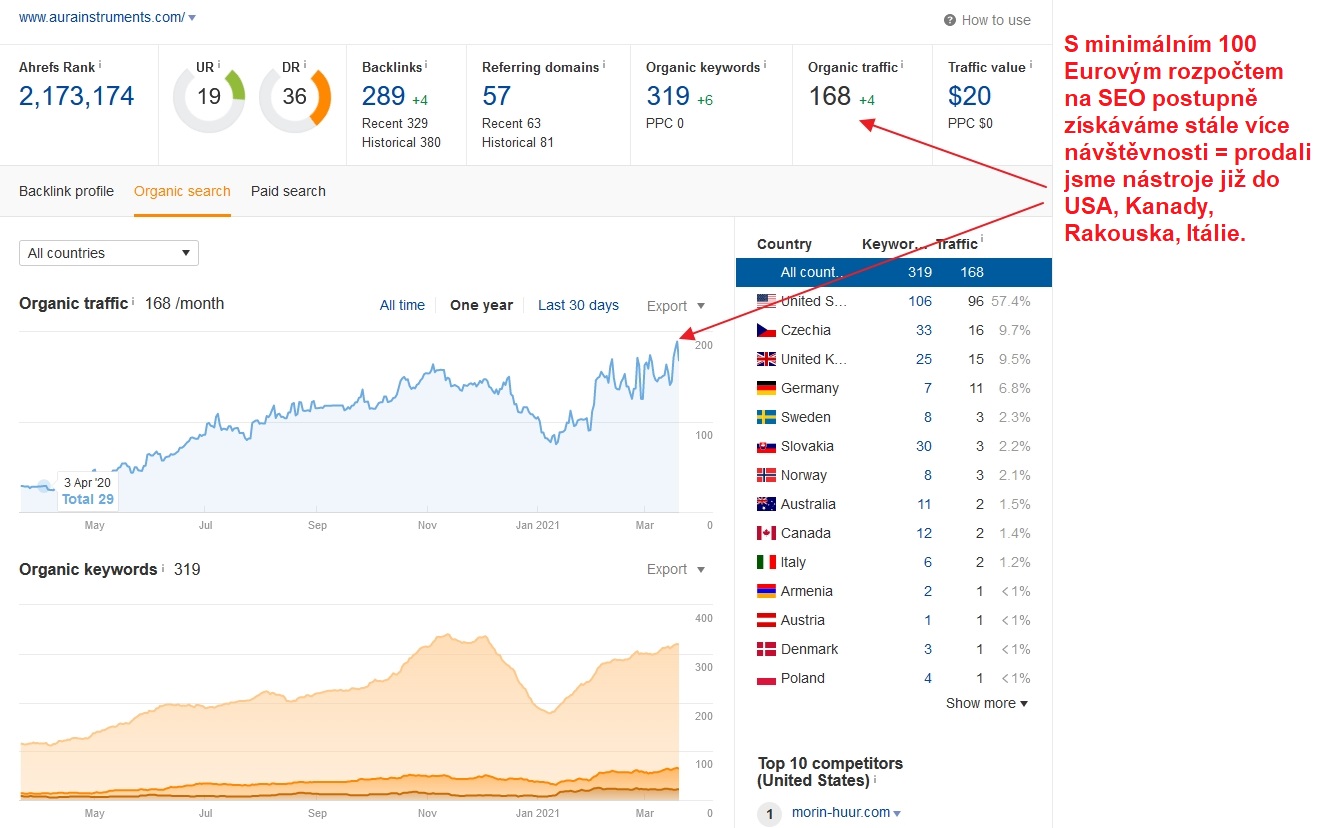Click the Canada flag icon
Viewport: 1340px width, 828px height.
pos(766,533)
